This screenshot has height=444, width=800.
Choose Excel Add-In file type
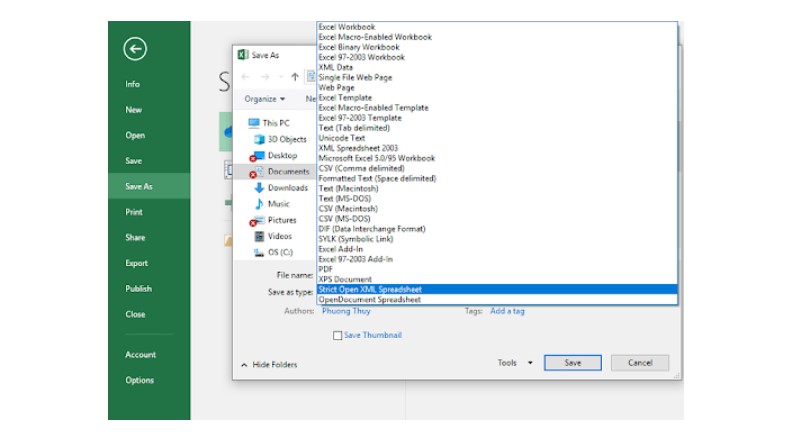click(497, 249)
